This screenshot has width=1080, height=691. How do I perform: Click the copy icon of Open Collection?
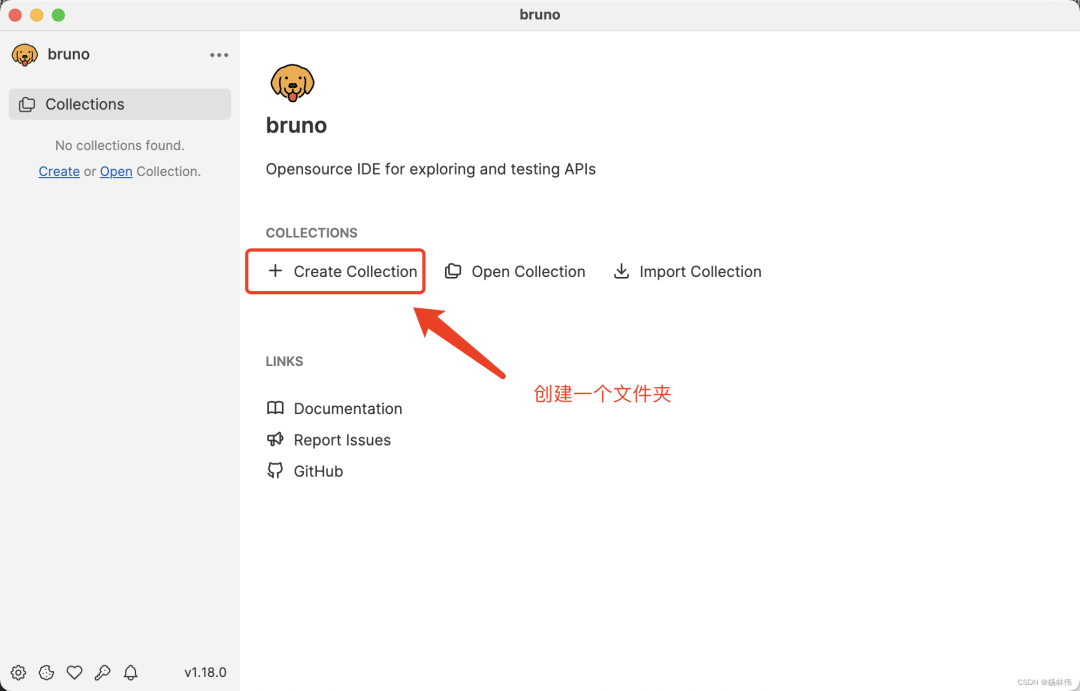(x=453, y=271)
